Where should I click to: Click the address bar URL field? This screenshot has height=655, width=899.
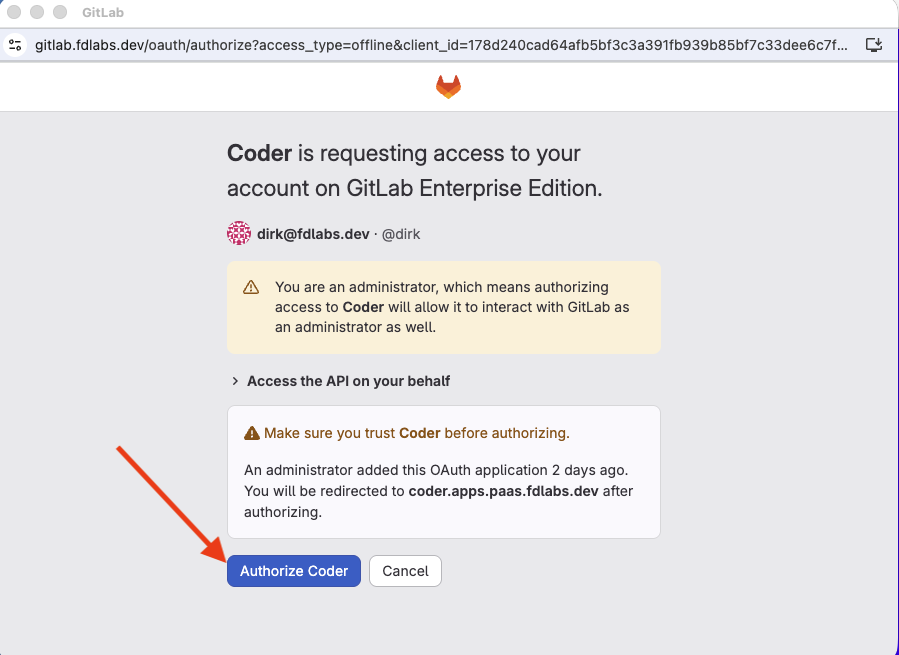(x=441, y=45)
